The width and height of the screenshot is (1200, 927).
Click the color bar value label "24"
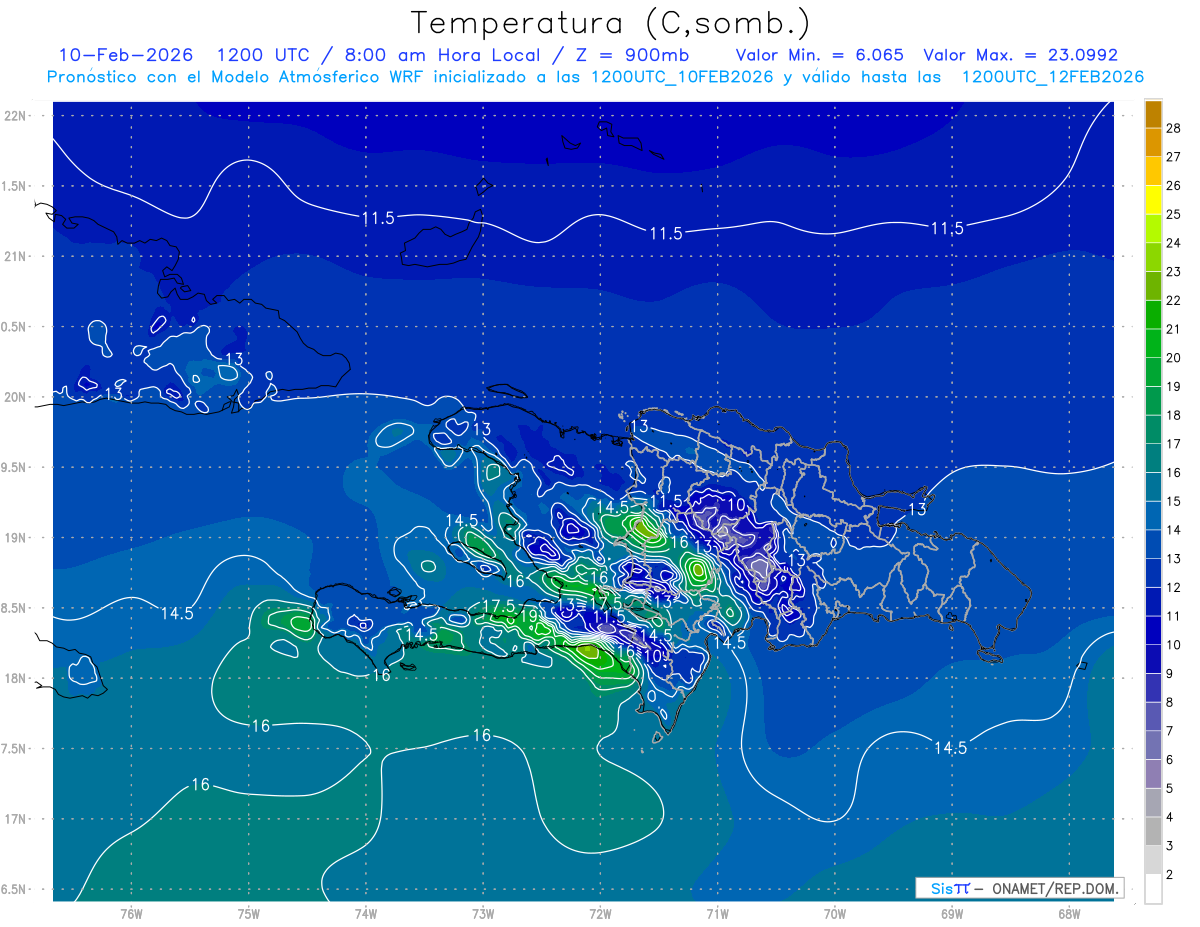click(x=1174, y=243)
